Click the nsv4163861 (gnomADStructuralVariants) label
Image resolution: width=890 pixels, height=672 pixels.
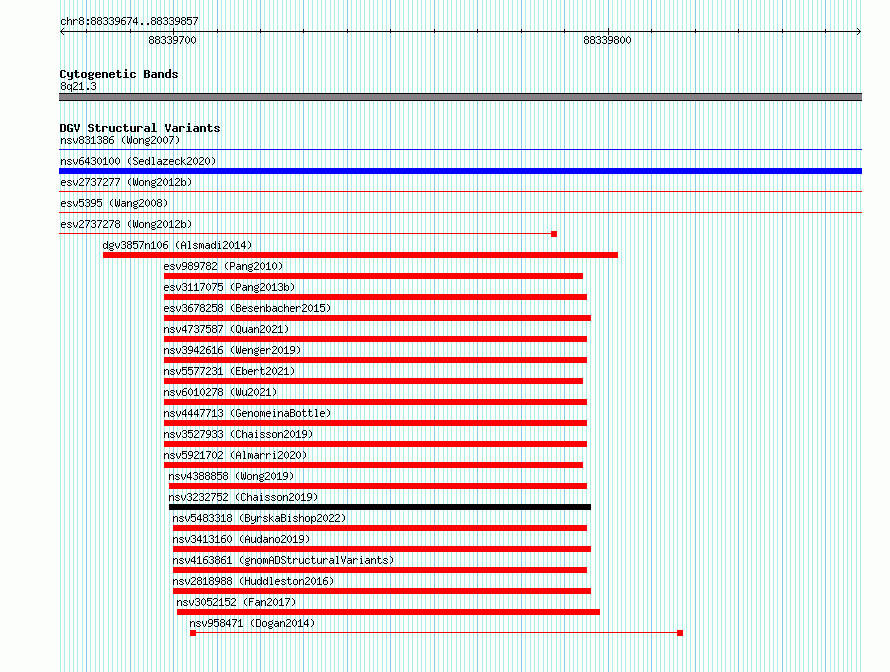click(283, 560)
